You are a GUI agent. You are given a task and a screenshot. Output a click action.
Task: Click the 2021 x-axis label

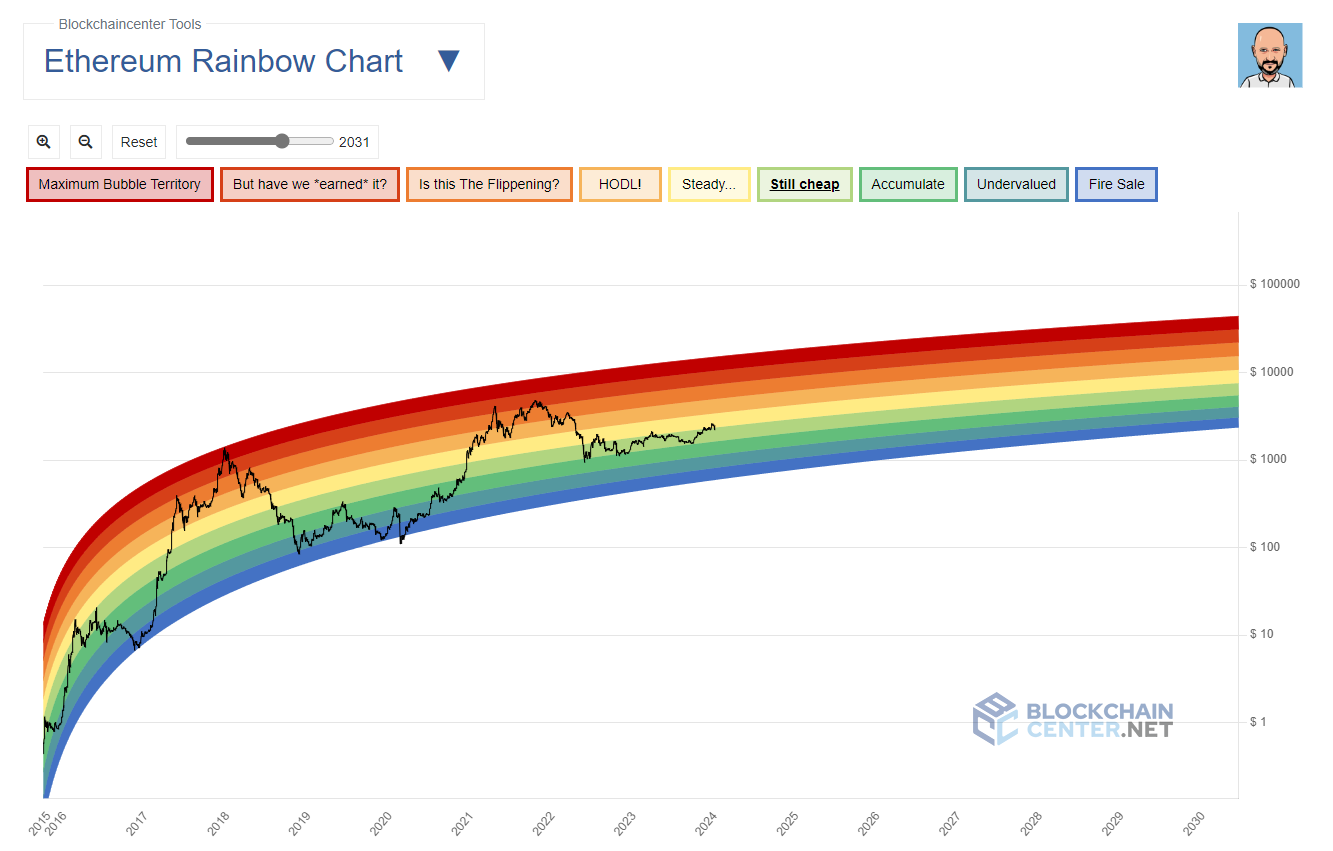pyautogui.click(x=462, y=823)
